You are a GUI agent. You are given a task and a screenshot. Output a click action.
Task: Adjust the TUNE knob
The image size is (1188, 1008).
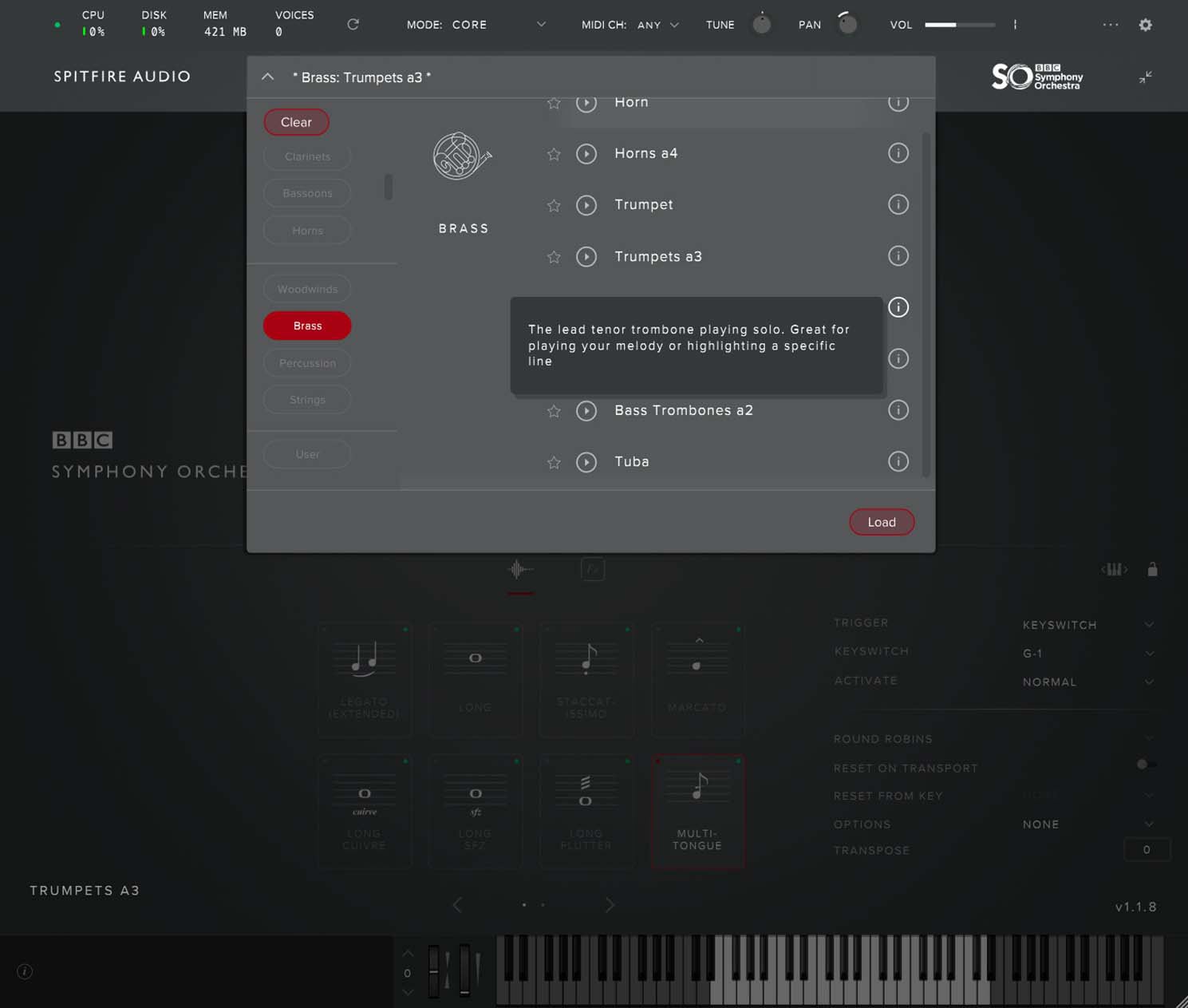(762, 24)
